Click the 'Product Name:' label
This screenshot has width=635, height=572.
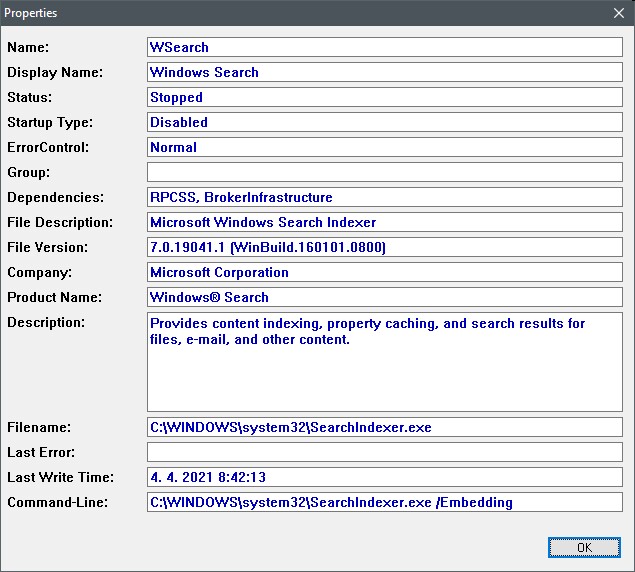click(55, 297)
